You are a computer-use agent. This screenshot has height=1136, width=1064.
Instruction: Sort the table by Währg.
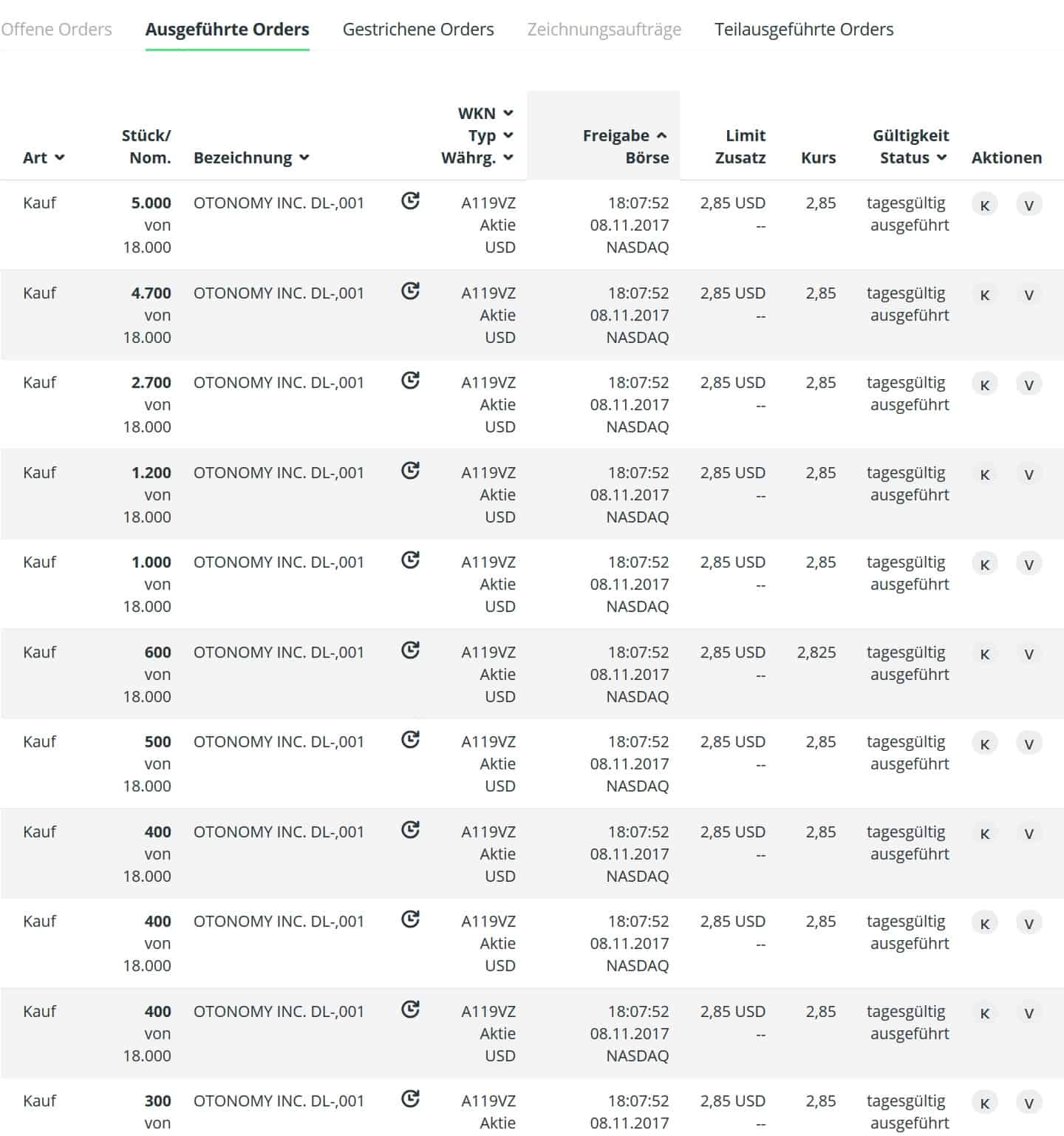coord(477,157)
